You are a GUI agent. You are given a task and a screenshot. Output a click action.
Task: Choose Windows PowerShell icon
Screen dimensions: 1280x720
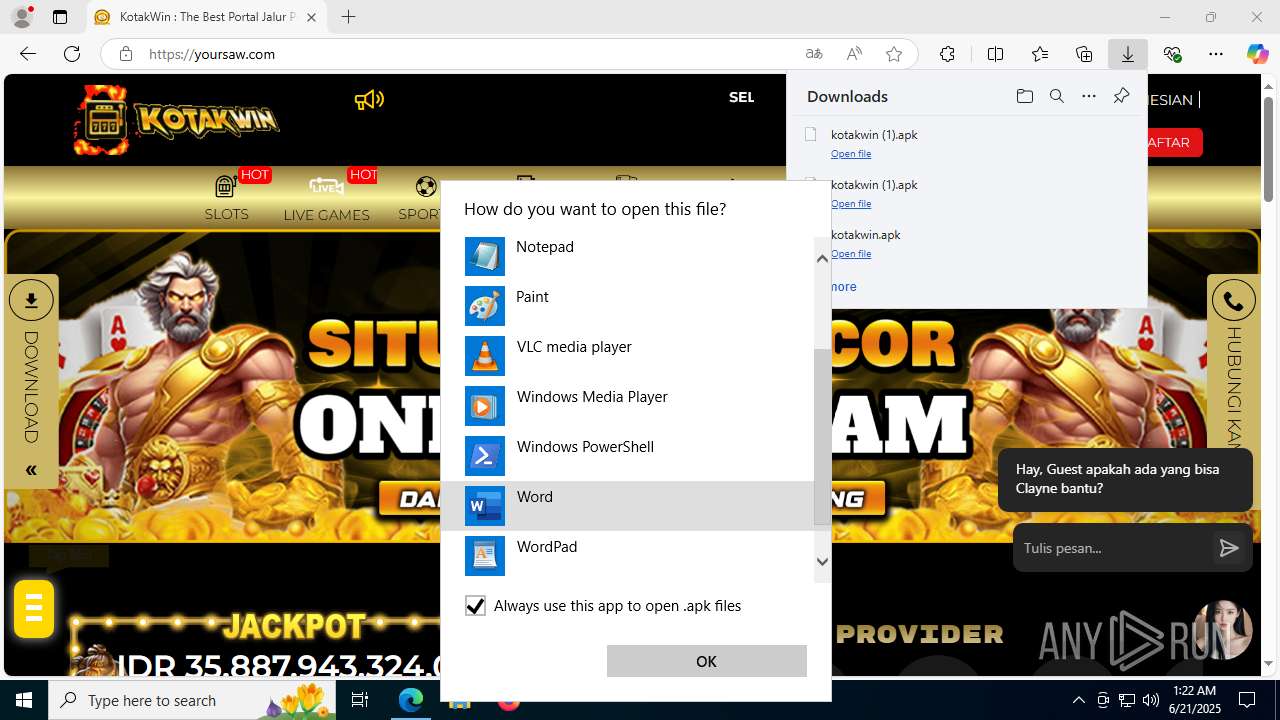(x=485, y=456)
